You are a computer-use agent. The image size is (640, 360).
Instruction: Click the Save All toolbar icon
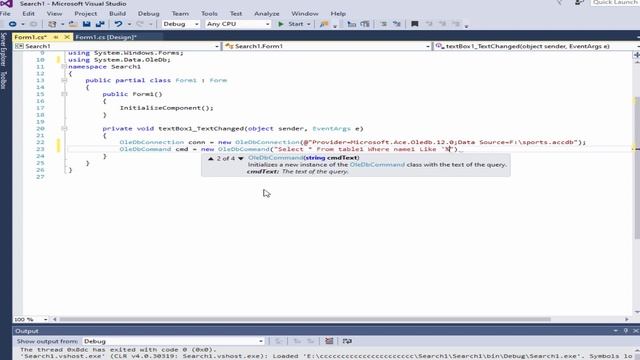pyautogui.click(x=100, y=24)
